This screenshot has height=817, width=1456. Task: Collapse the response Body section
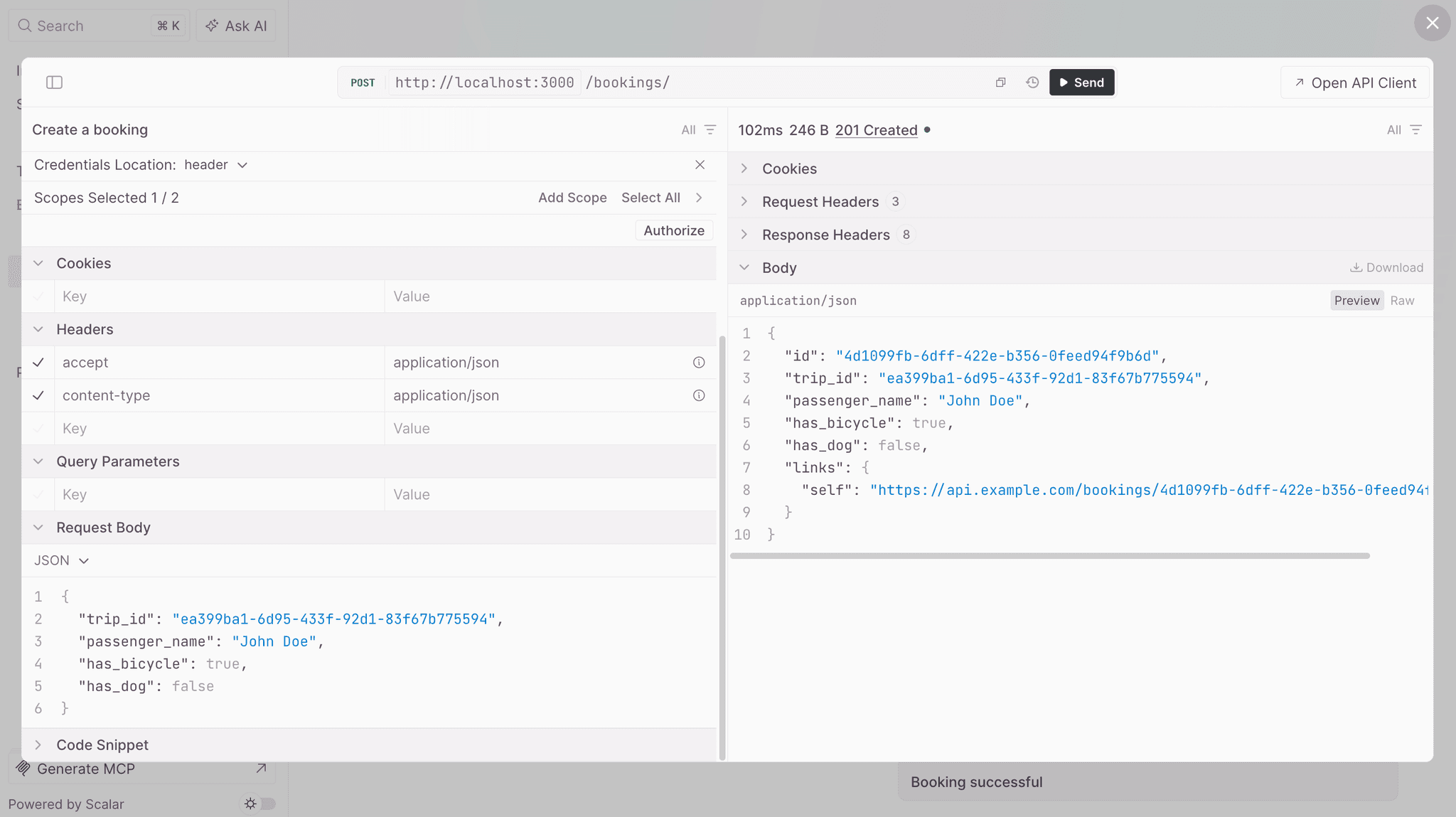pos(744,267)
